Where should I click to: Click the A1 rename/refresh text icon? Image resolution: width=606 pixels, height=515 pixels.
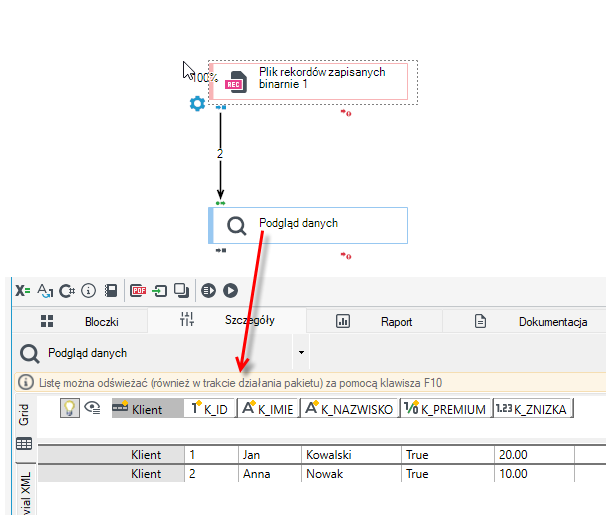click(x=45, y=291)
